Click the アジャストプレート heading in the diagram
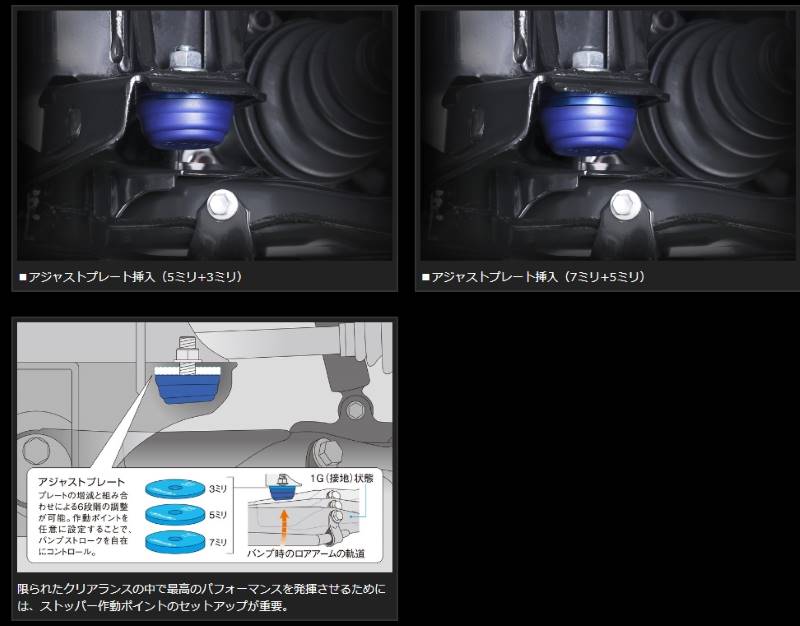The image size is (800, 626). tap(74, 481)
